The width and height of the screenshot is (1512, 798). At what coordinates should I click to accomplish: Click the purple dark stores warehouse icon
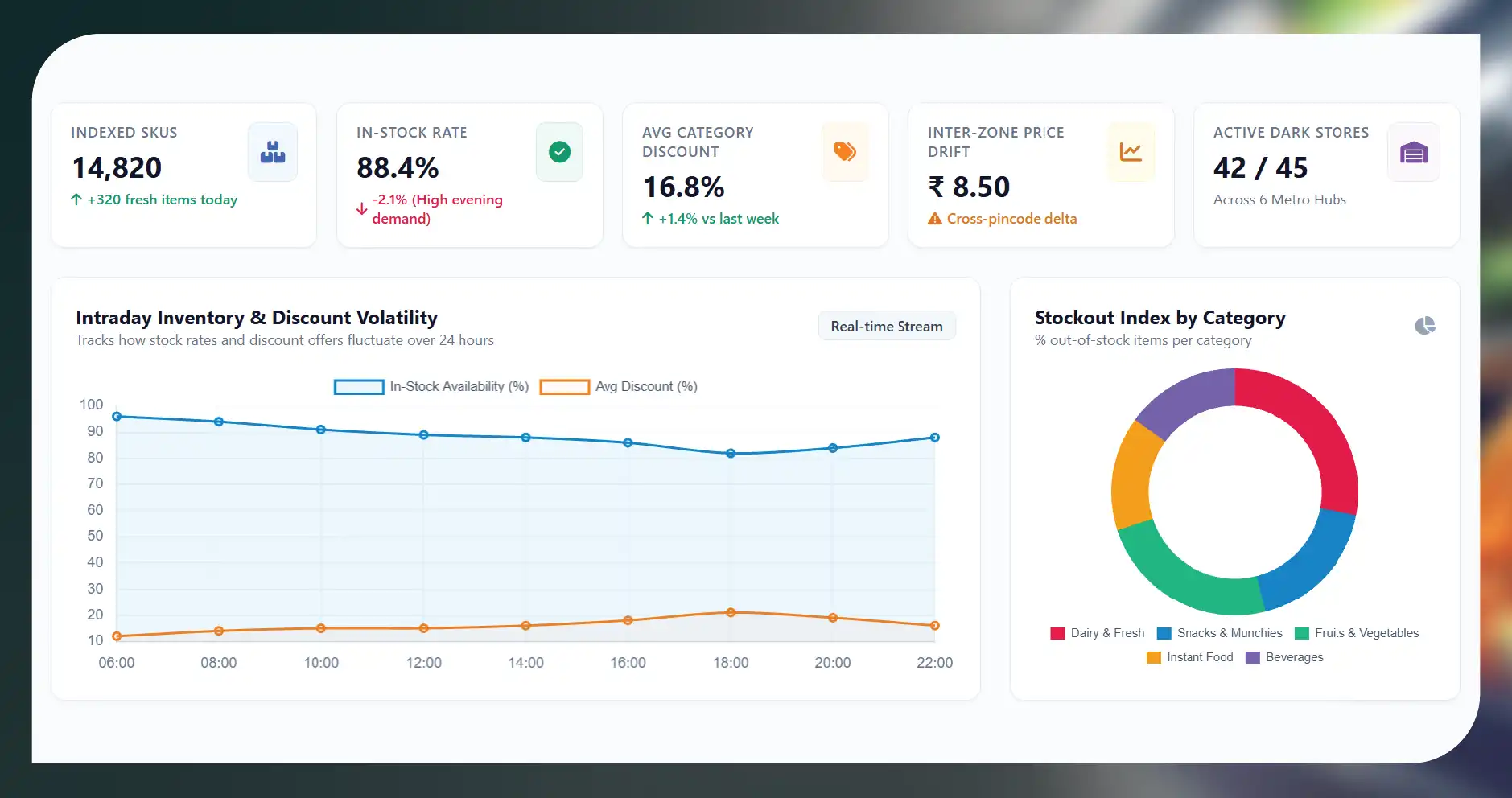(x=1414, y=152)
